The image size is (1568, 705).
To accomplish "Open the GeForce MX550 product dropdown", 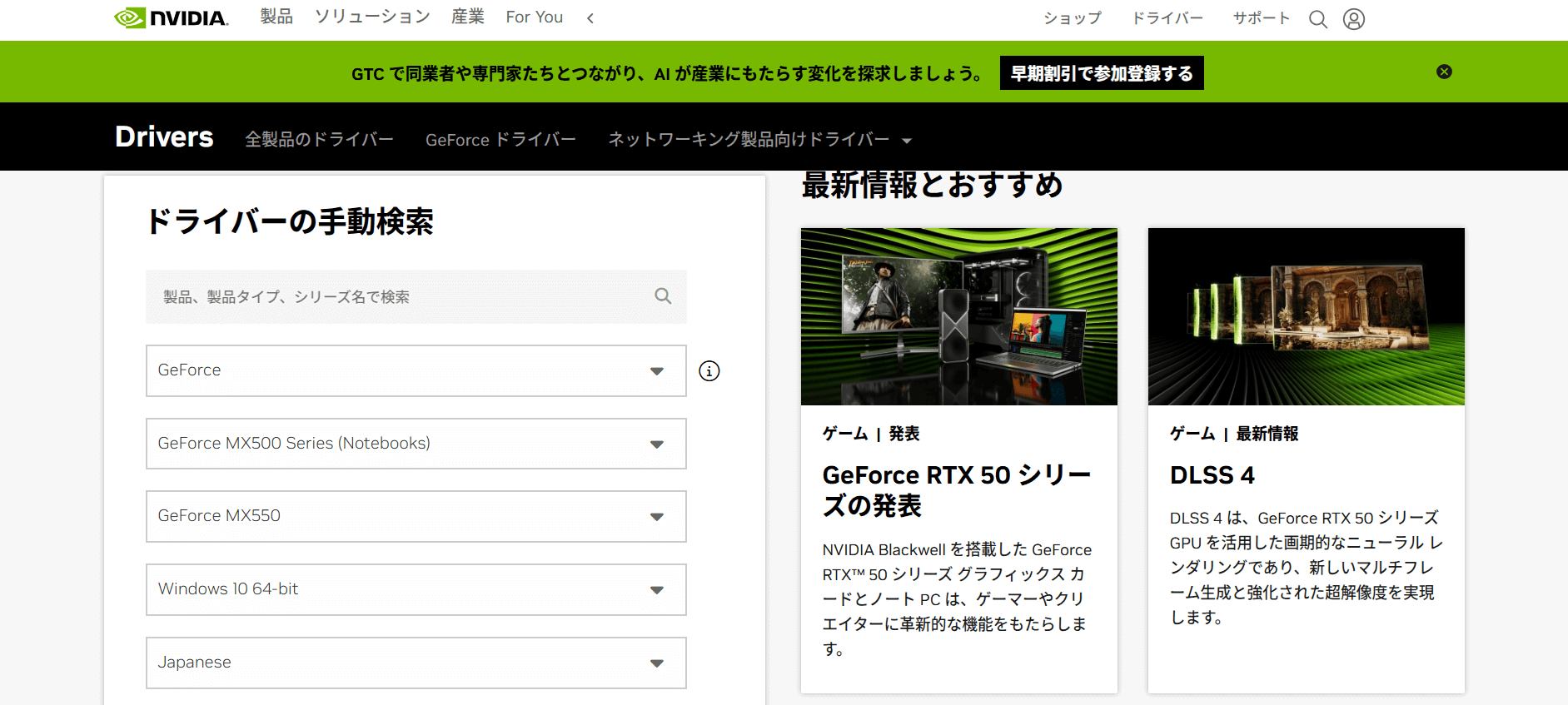I will click(x=416, y=516).
